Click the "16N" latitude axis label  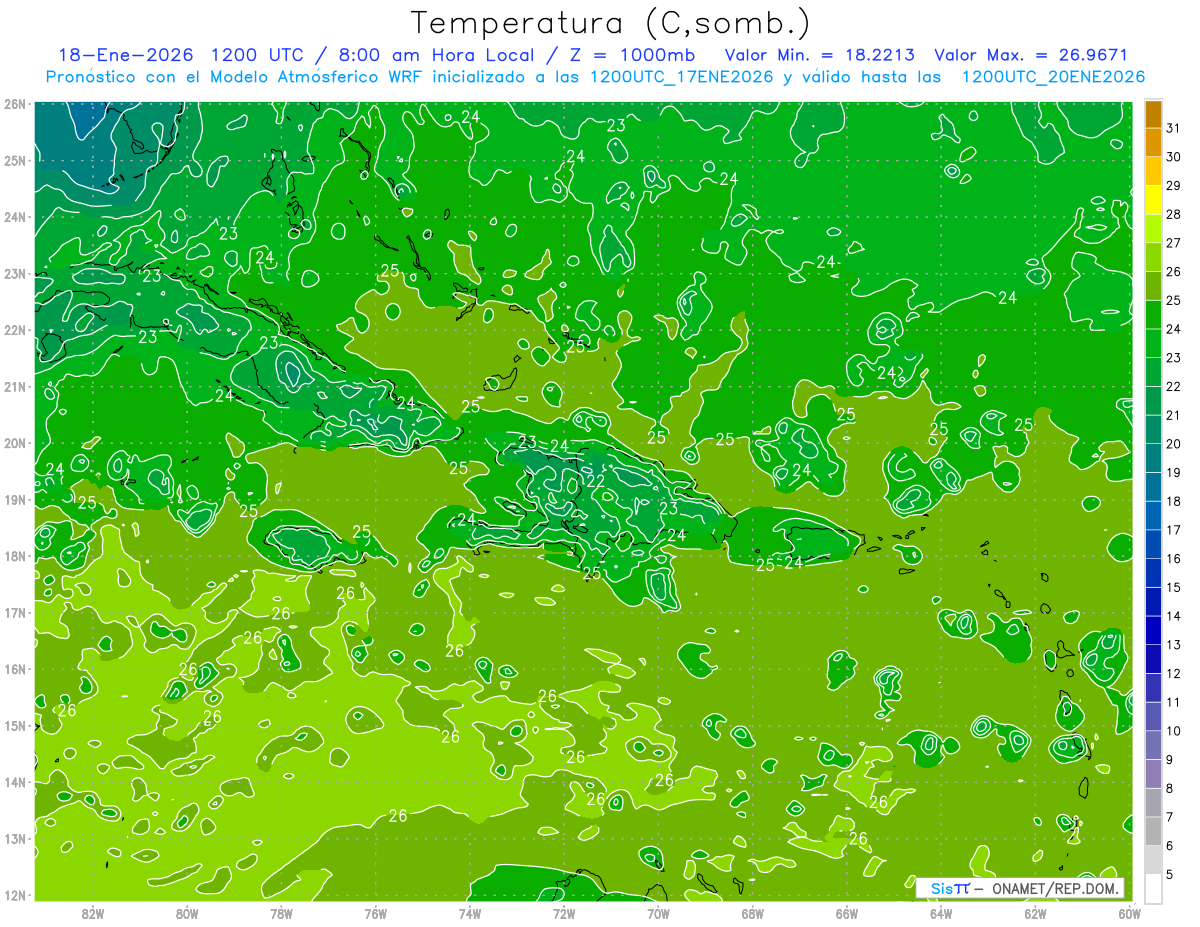[15, 669]
